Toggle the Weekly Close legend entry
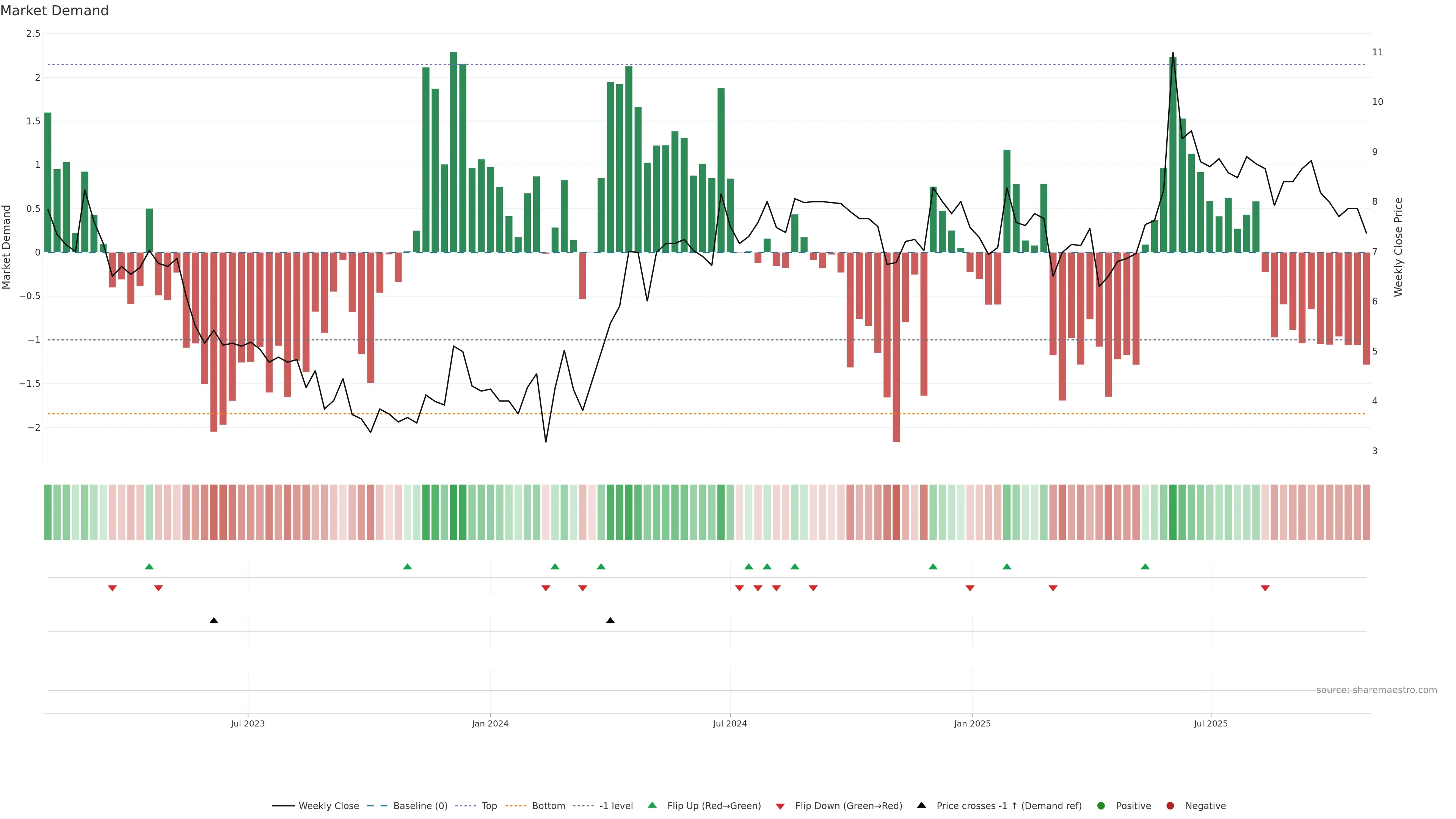 click(x=328, y=806)
